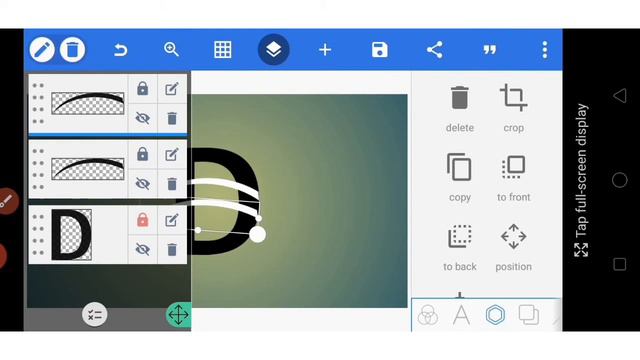Edit the D letter layer
This screenshot has width=640, height=360.
click(x=172, y=220)
